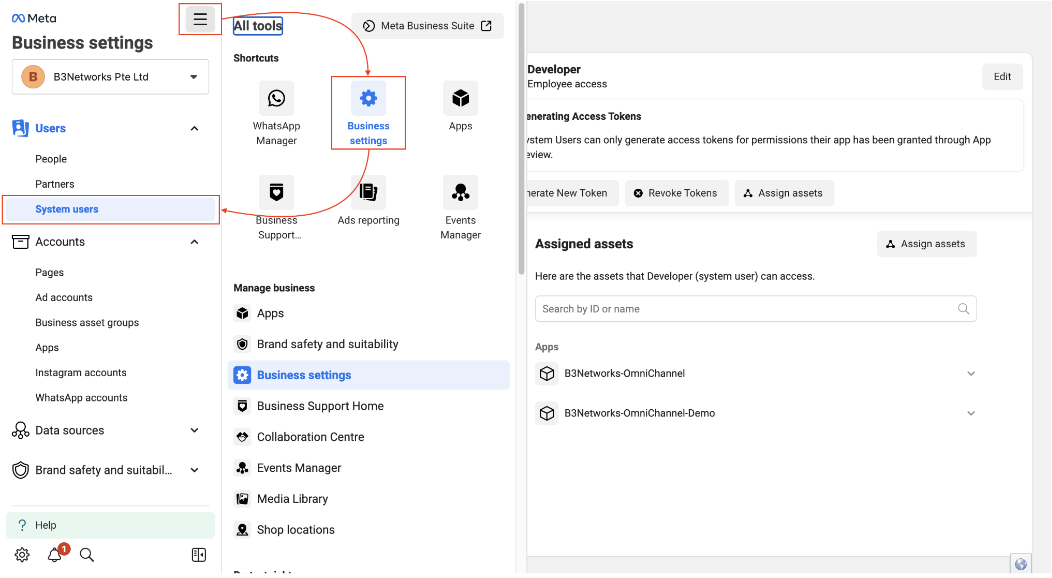1052x578 pixels.
Task: Open the B3Networks Pte Ltd business dropdown
Action: 110,76
